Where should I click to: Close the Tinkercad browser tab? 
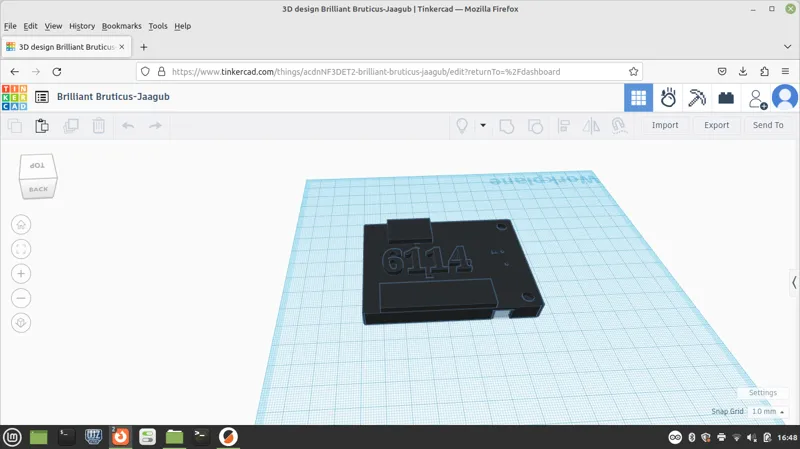point(121,47)
